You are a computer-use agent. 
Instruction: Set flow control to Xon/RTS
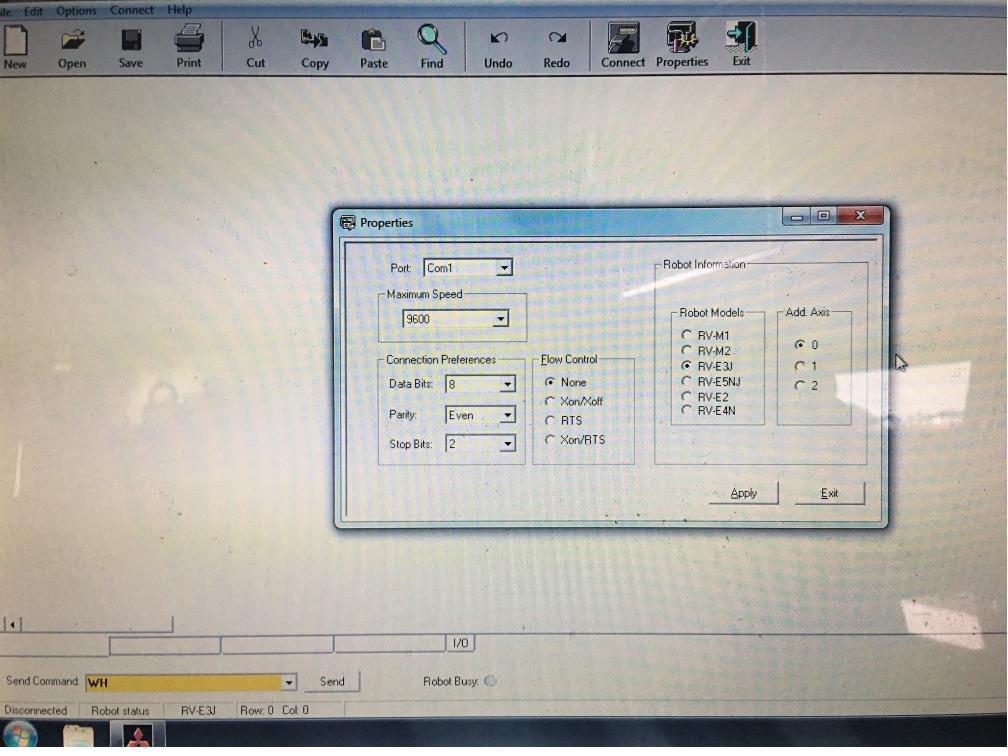(550, 440)
